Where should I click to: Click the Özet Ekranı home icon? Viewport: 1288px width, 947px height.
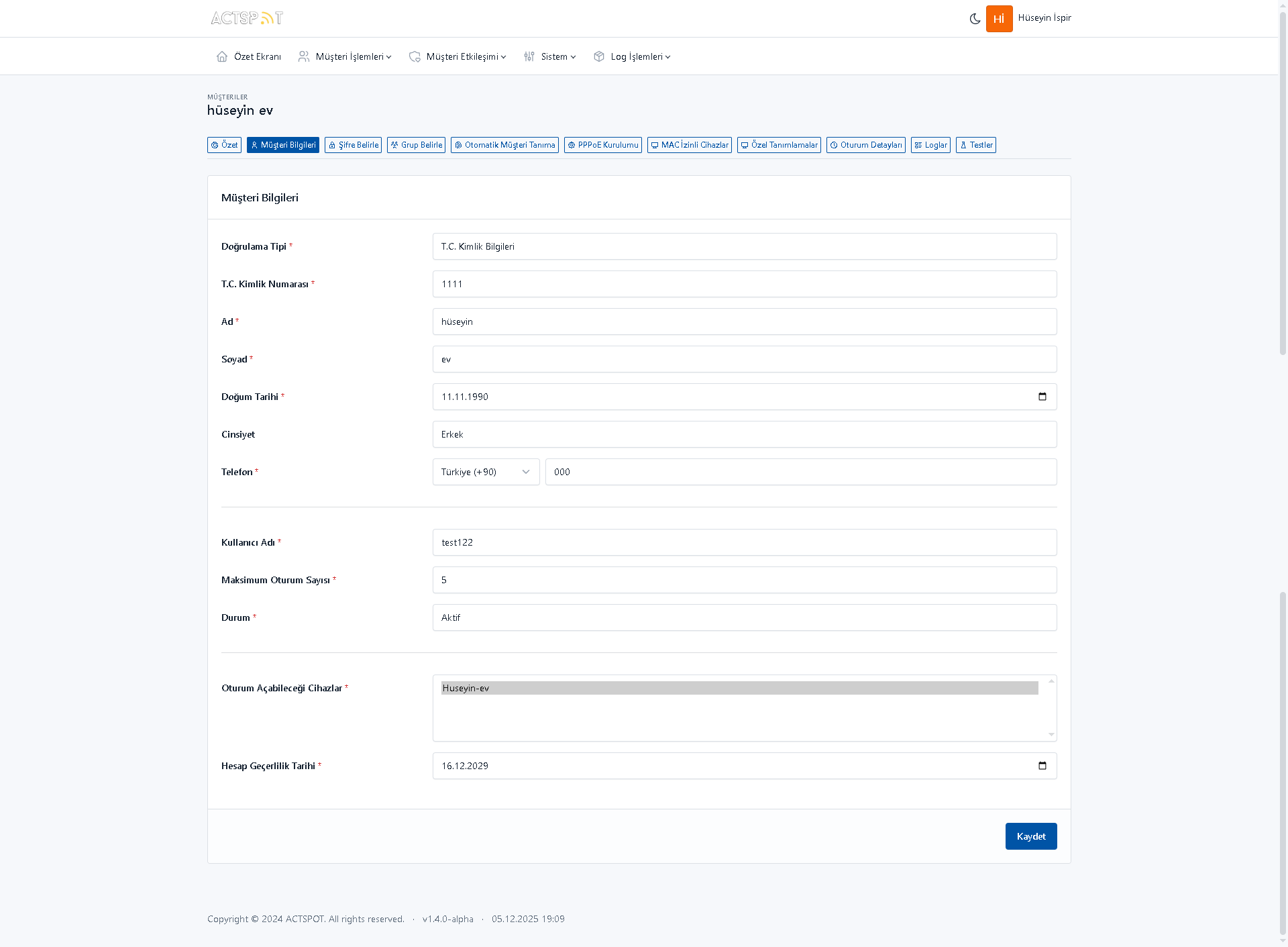222,56
